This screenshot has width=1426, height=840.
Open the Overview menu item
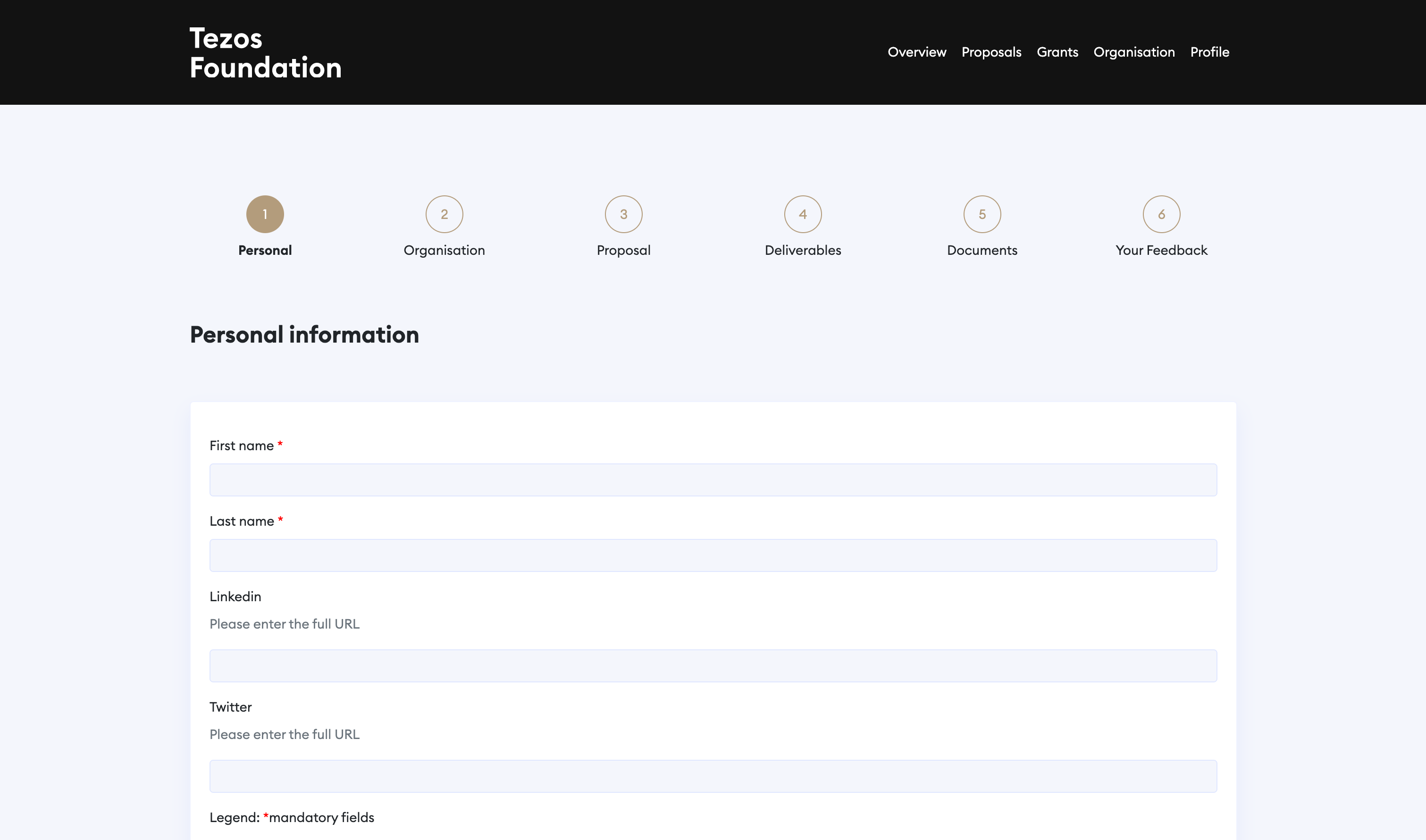917,52
